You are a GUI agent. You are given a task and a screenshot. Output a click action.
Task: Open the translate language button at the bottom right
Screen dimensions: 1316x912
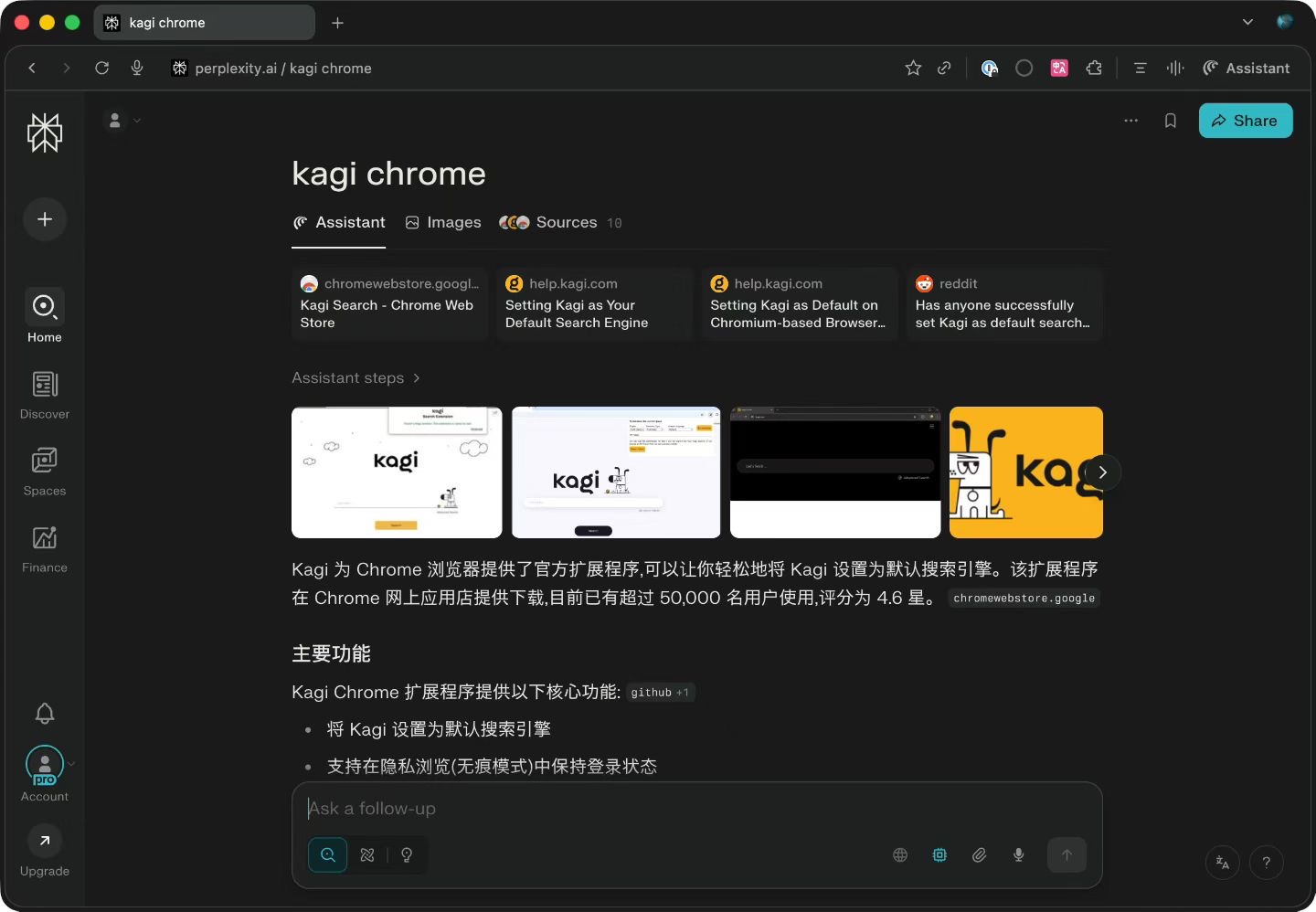point(1223,862)
